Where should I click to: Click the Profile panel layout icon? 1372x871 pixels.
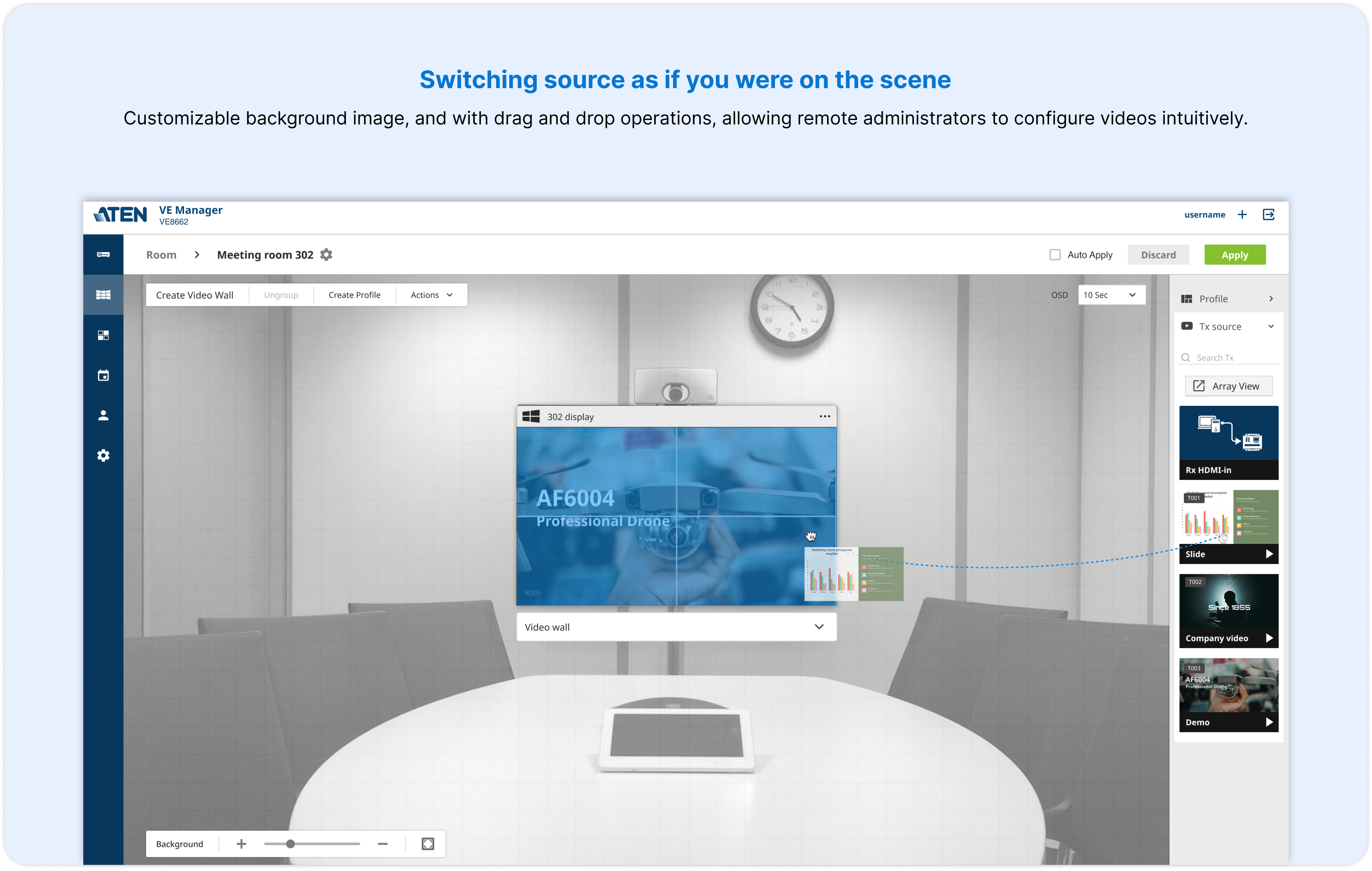coord(1187,299)
